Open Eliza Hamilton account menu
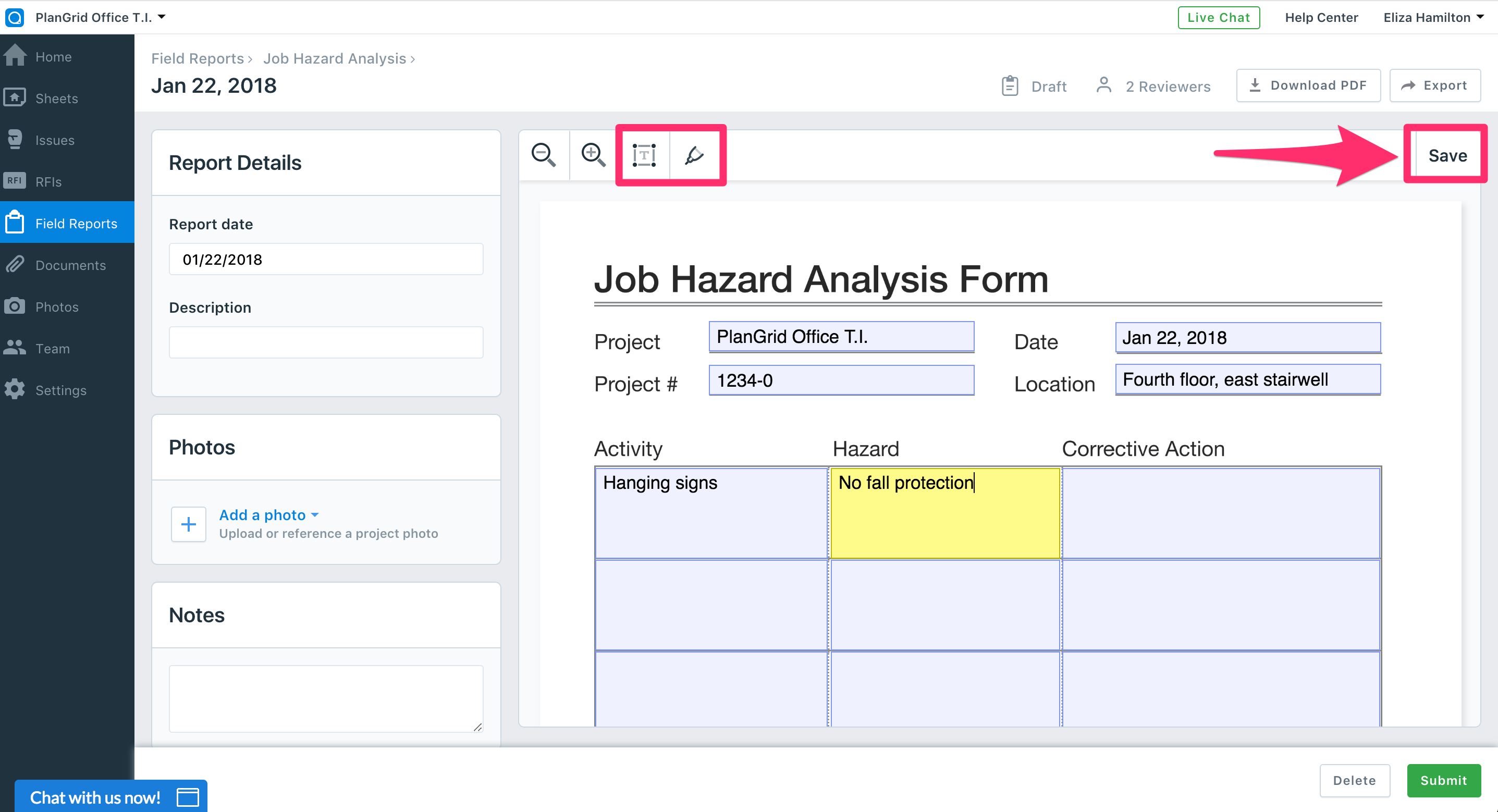The height and width of the screenshot is (812, 1498). pyautogui.click(x=1433, y=17)
